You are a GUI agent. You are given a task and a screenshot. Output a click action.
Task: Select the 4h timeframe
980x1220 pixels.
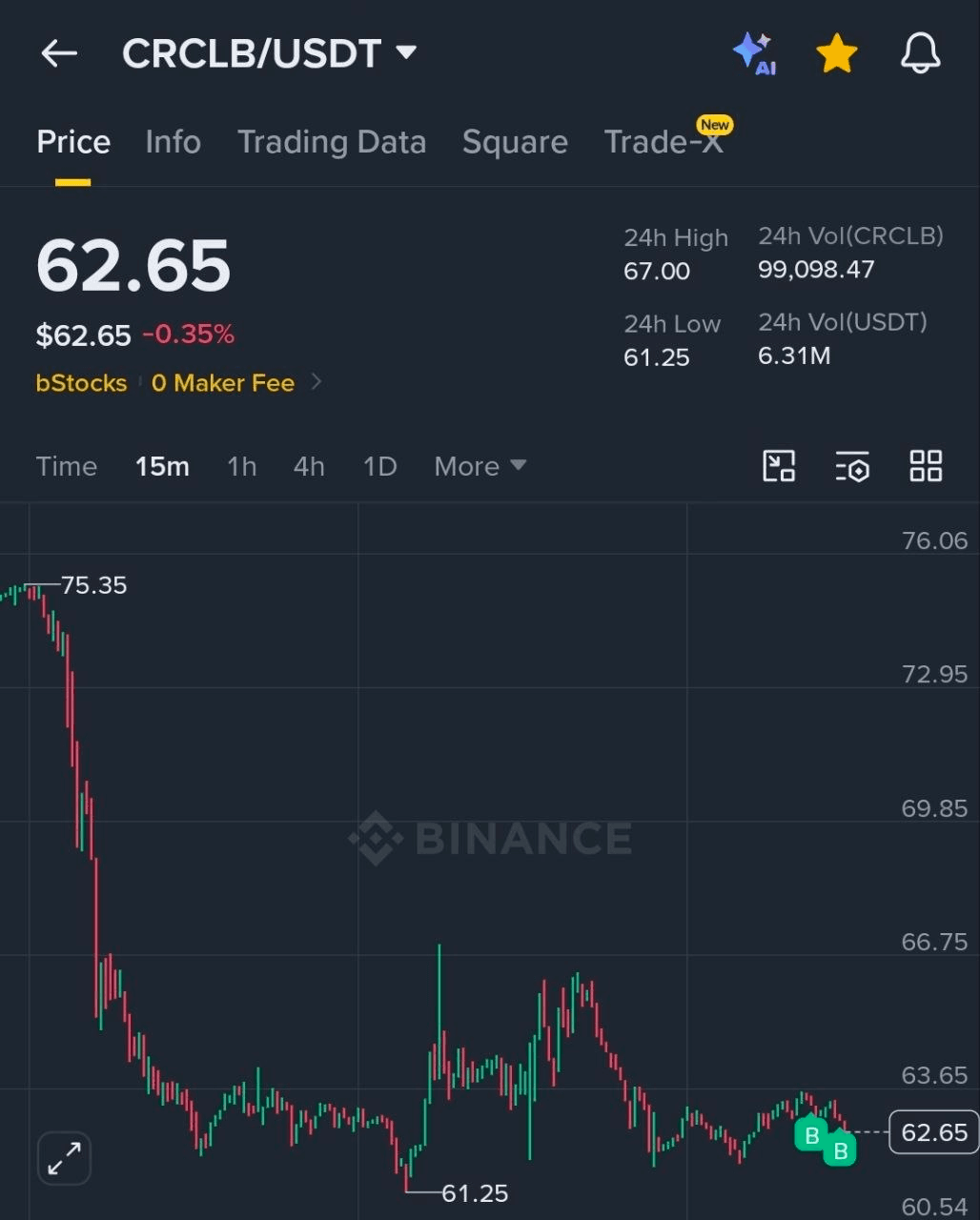coord(309,466)
